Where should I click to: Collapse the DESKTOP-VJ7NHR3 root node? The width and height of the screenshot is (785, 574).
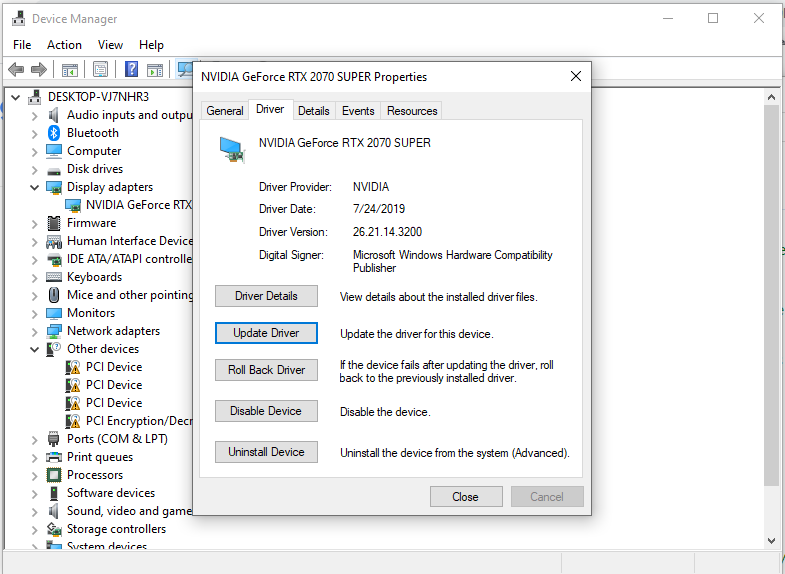(16, 97)
